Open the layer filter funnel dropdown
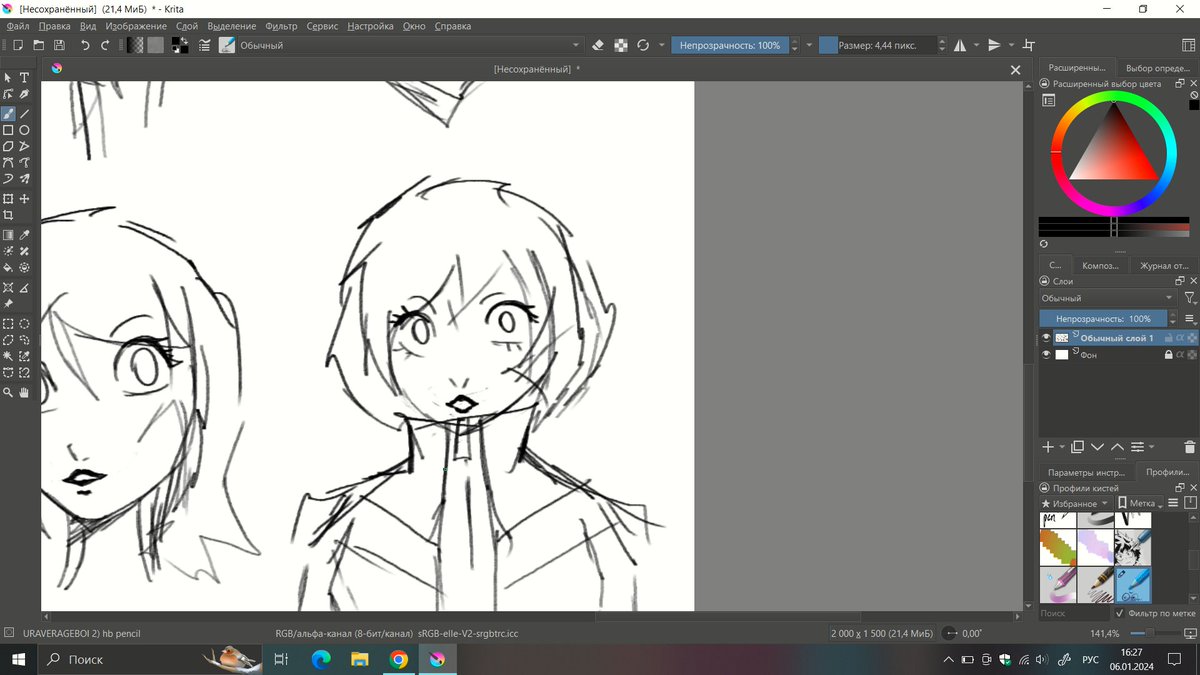The image size is (1200, 675). pyautogui.click(x=1190, y=298)
